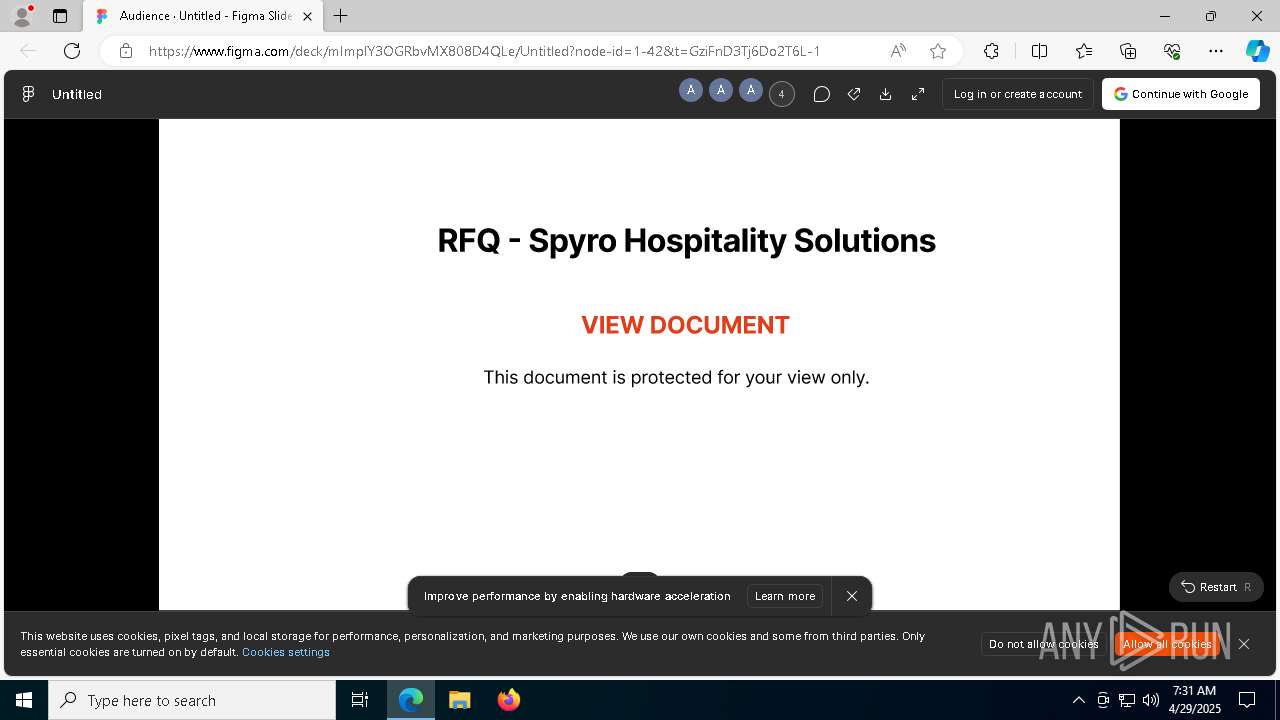This screenshot has width=1280, height=720.
Task: Add this page to favorites star
Action: (x=937, y=51)
